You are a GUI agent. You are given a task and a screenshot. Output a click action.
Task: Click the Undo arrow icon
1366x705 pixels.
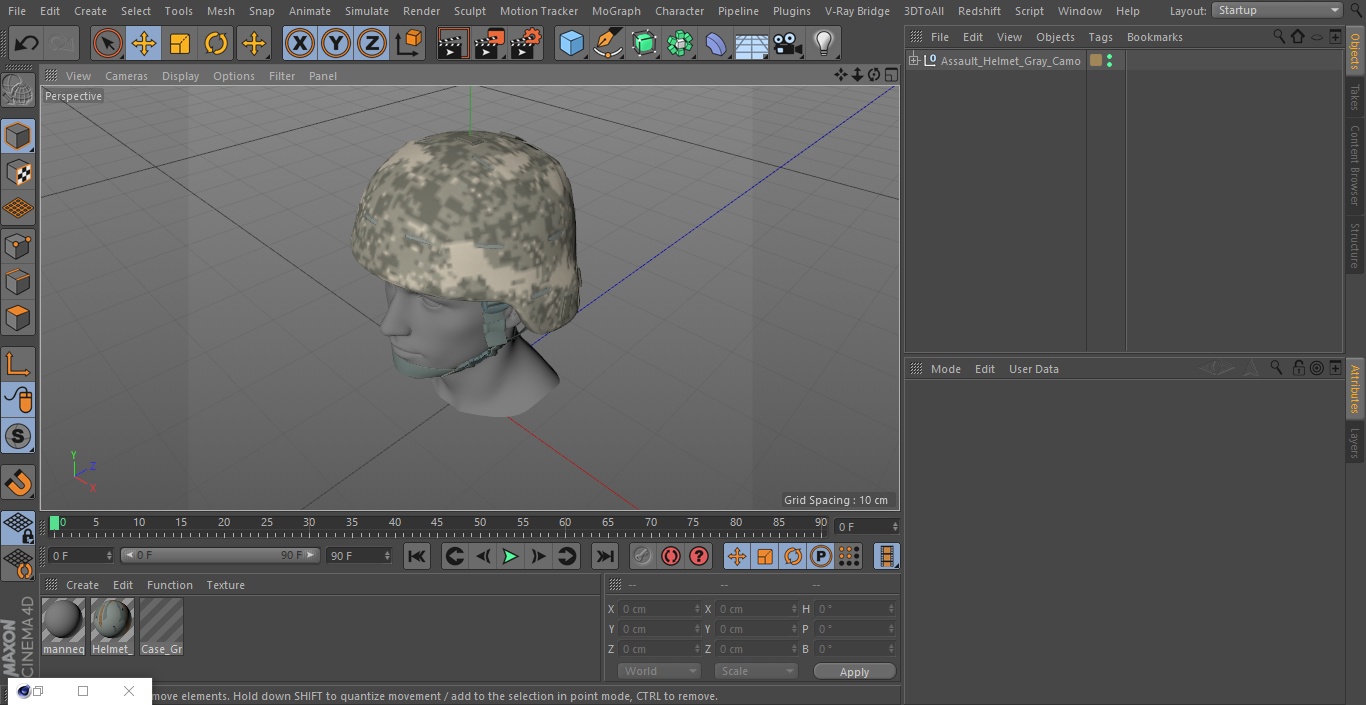[27, 44]
